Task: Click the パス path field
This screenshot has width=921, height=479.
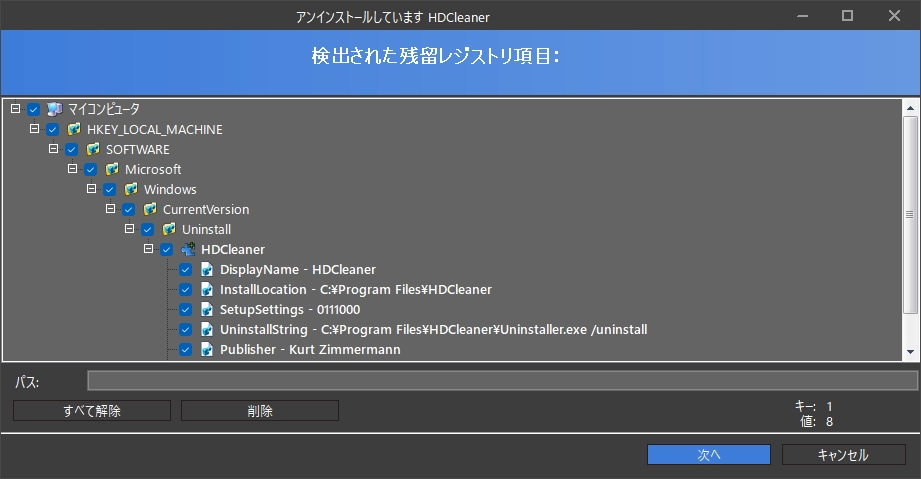Action: 502,381
